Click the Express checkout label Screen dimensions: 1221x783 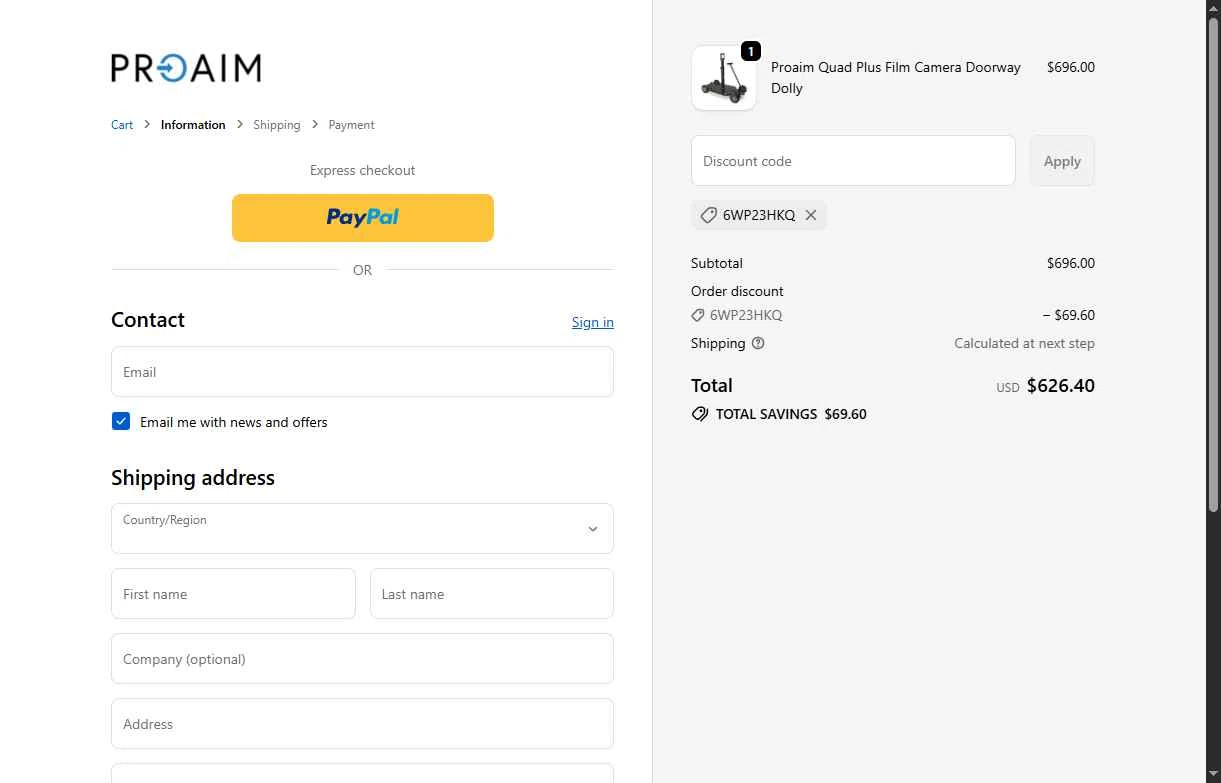362,170
